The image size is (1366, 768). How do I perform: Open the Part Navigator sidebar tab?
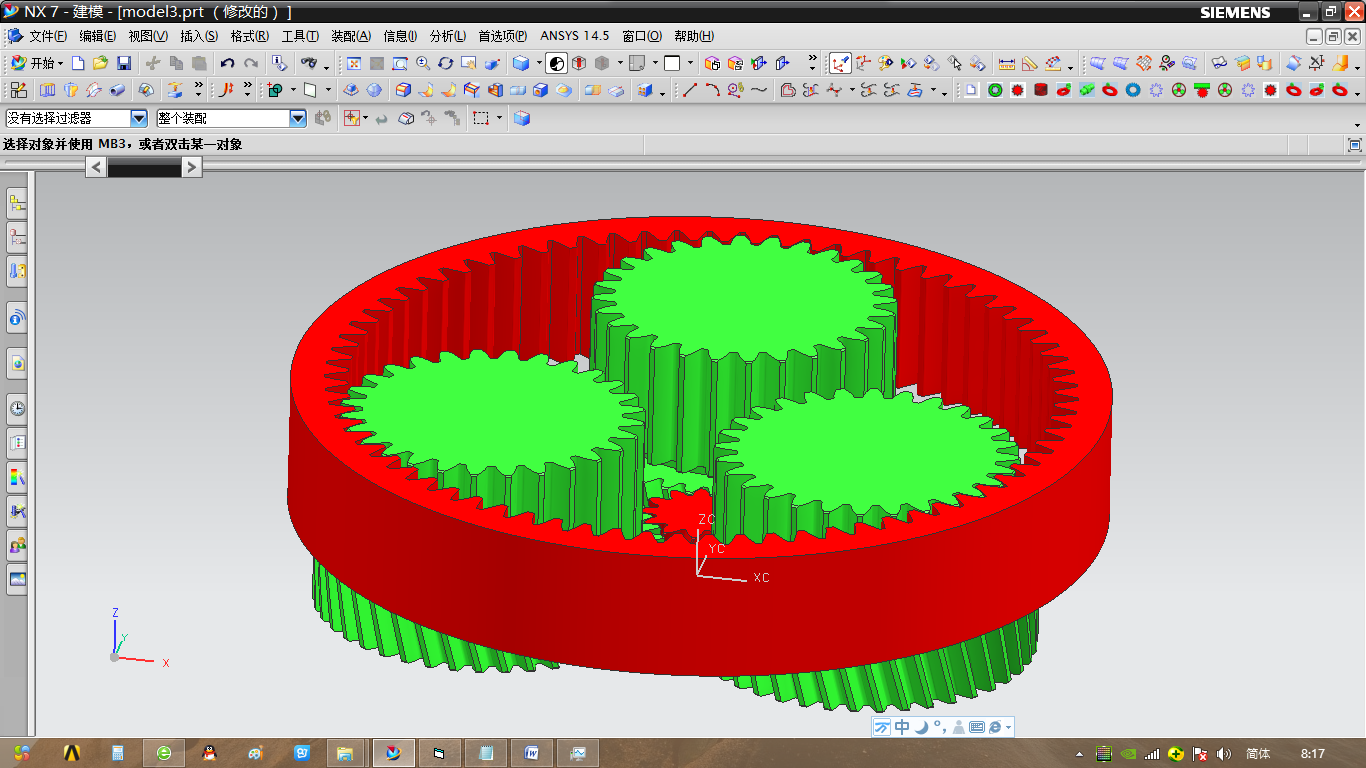pyautogui.click(x=17, y=238)
